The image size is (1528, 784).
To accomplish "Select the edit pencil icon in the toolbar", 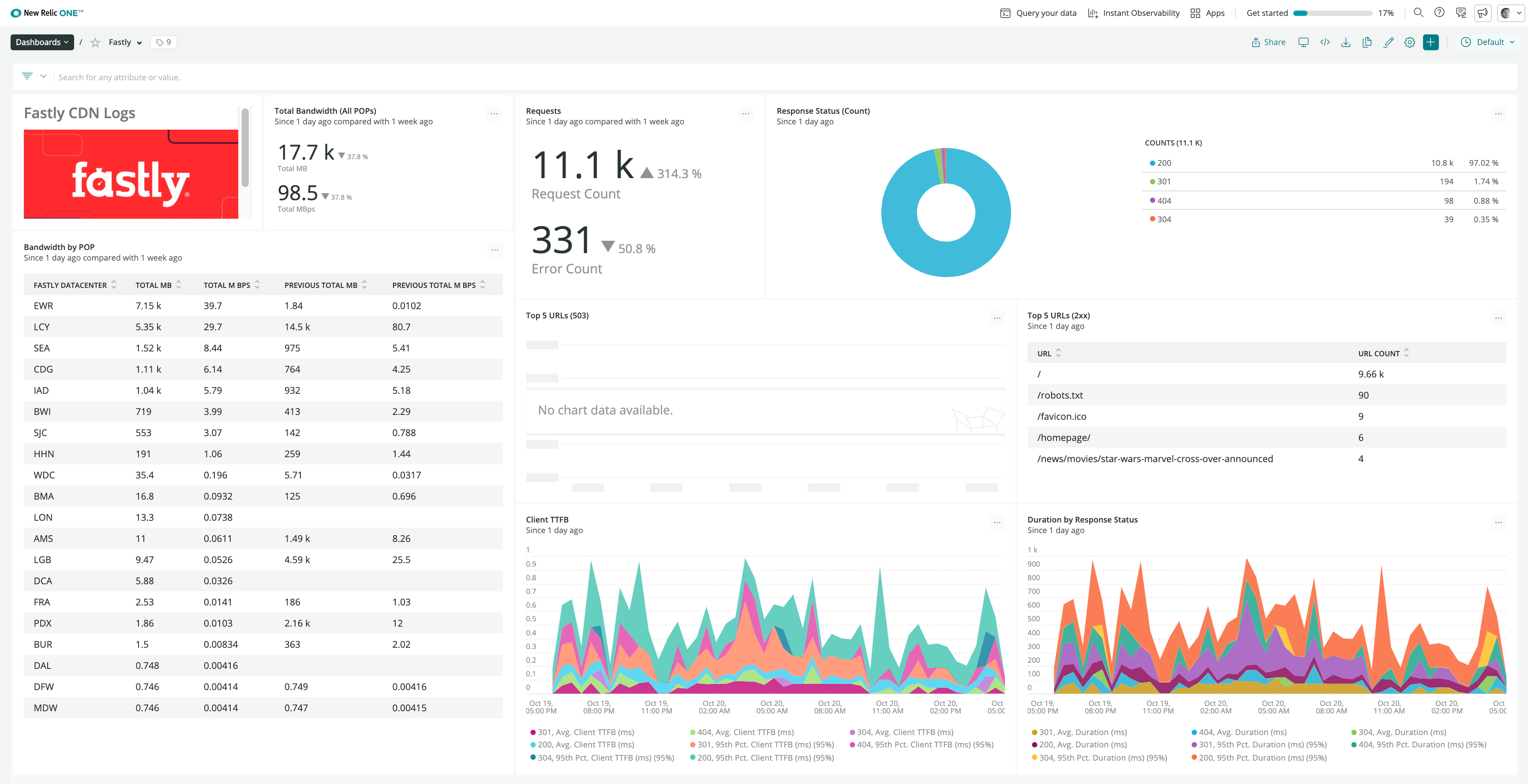I will click(1388, 42).
